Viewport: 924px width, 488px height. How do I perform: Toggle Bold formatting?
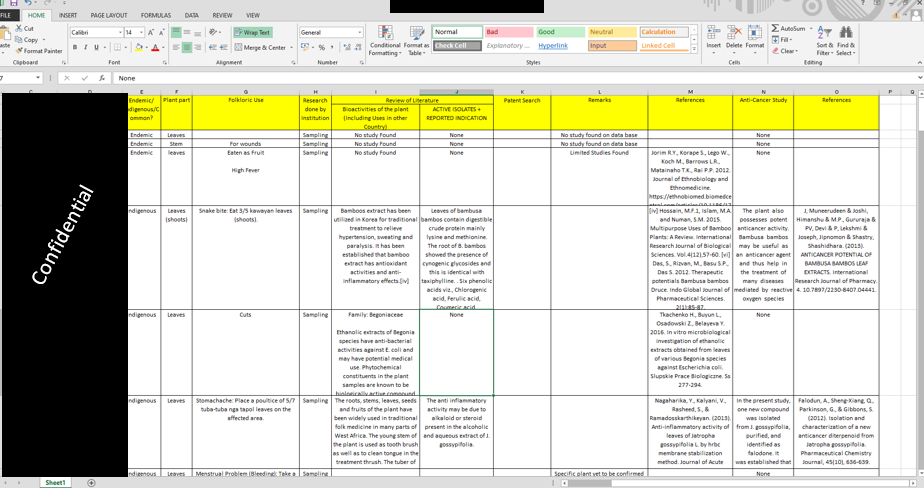pyautogui.click(x=75, y=47)
